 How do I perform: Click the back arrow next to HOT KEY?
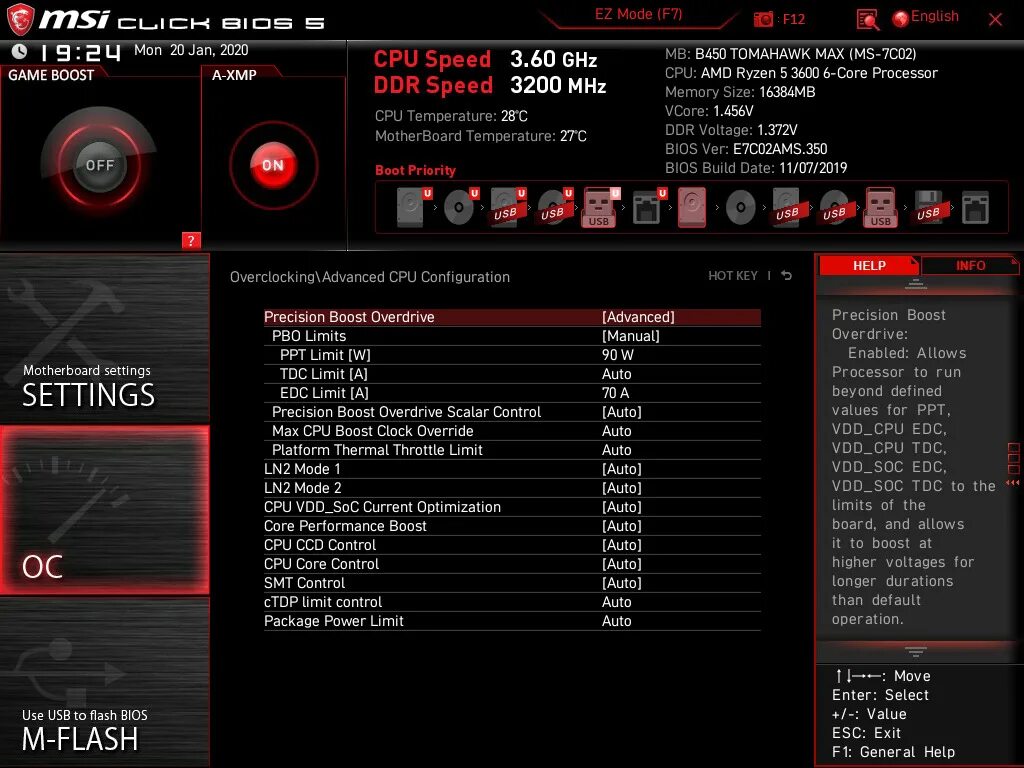787,276
